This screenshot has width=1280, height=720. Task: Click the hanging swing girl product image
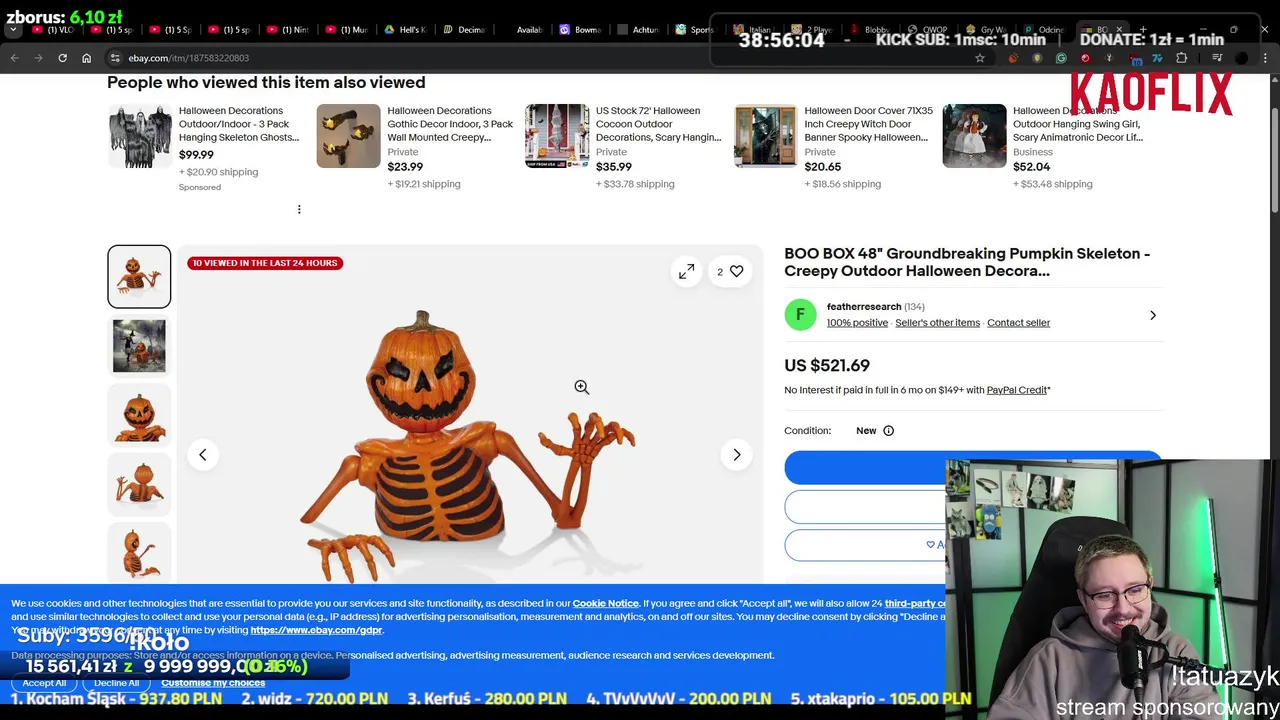pos(975,136)
